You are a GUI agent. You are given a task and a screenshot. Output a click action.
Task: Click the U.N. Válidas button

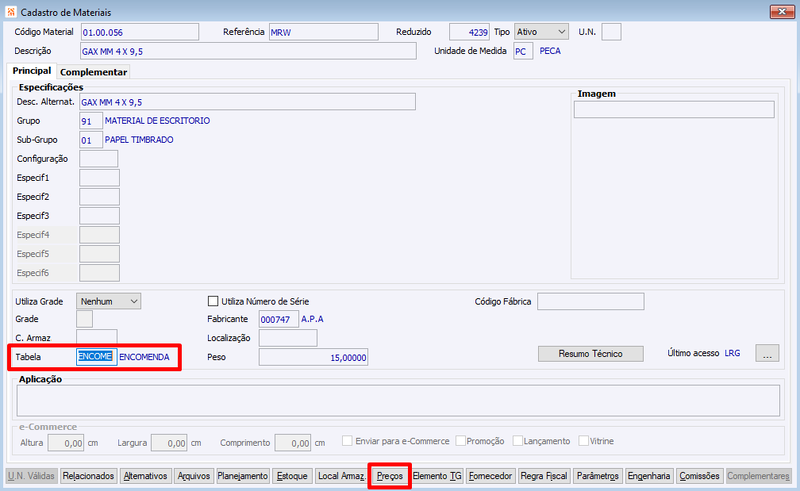[x=31, y=476]
